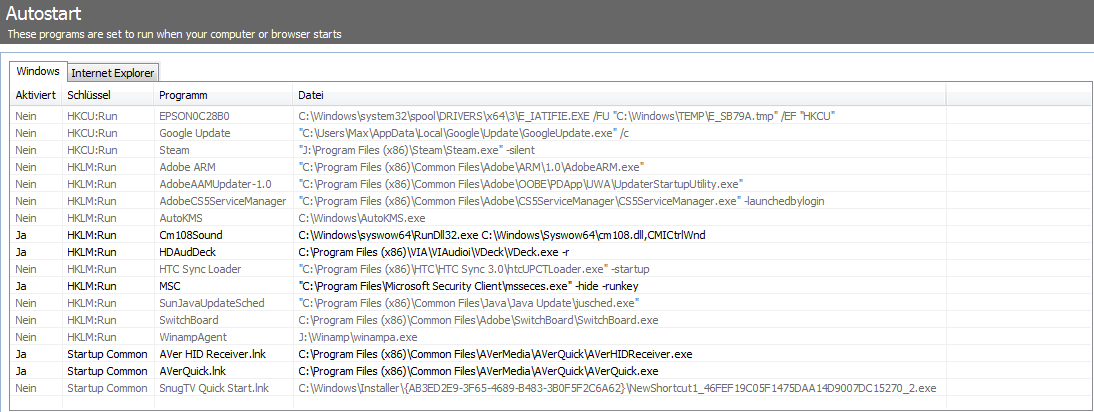1094x412 pixels.
Task: Select the WinampAgent program entry
Action: [x=193, y=337]
